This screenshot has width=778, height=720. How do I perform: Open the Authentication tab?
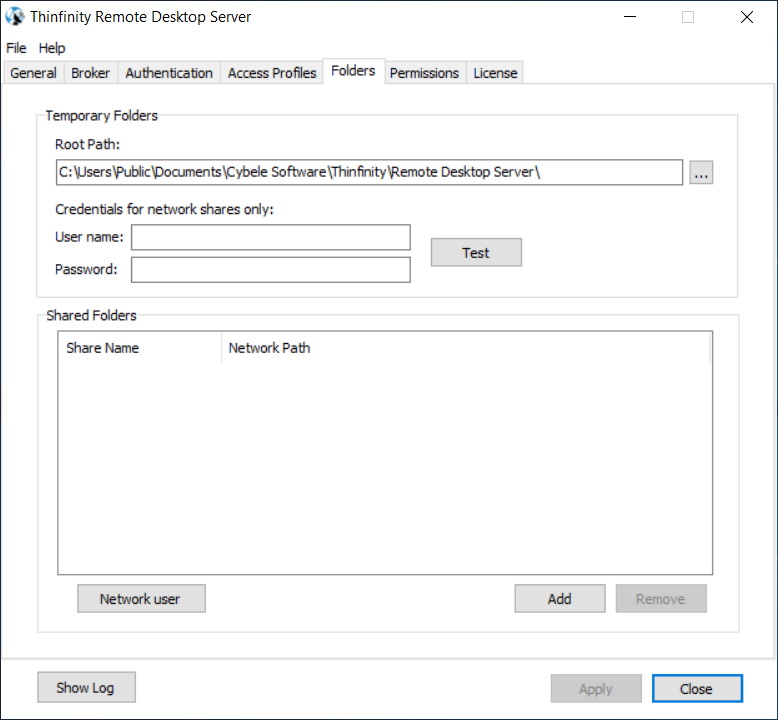pos(169,73)
